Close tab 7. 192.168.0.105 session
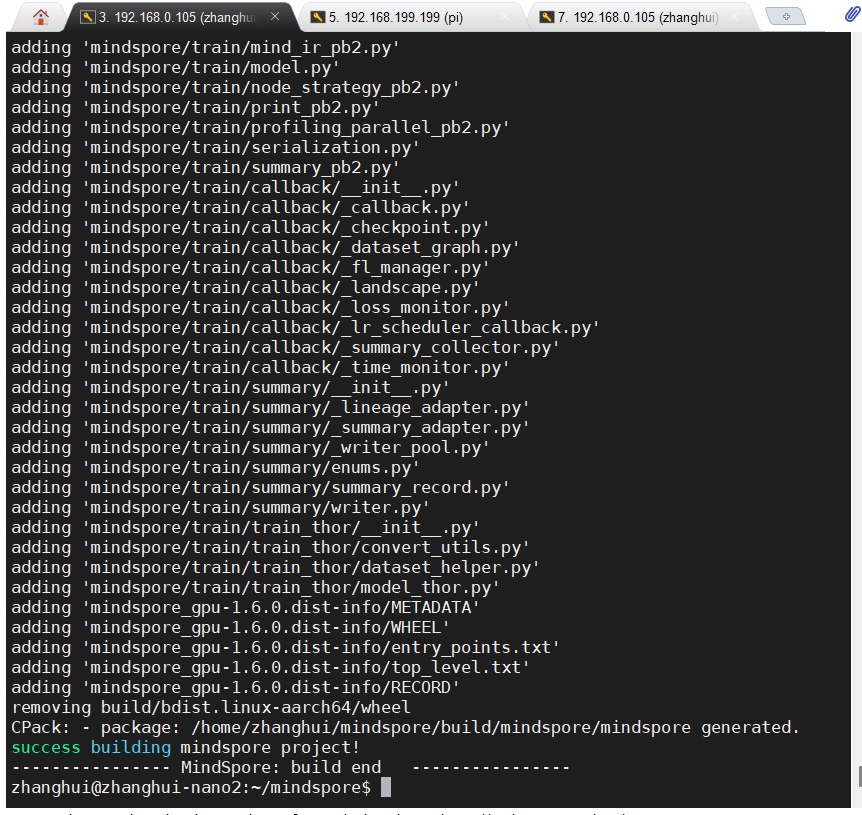 click(x=734, y=17)
